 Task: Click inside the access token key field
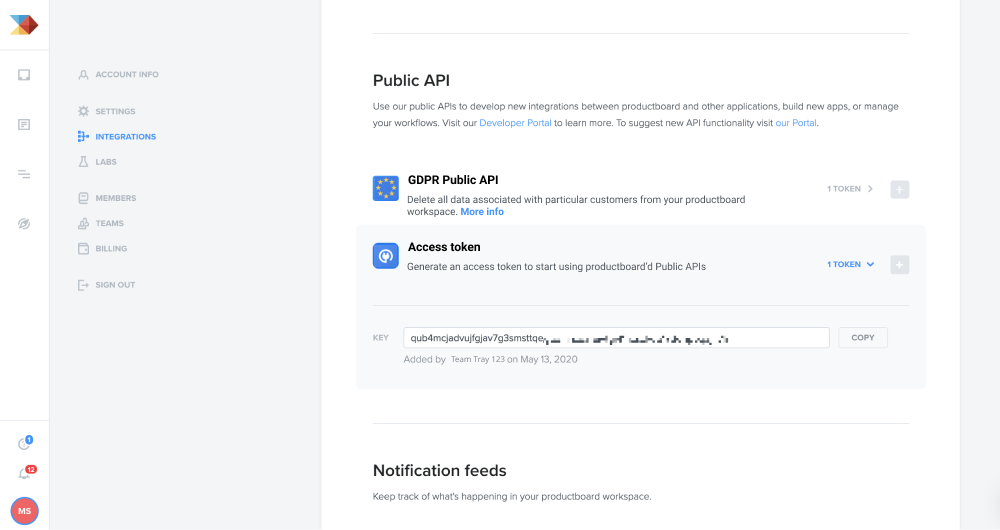tap(616, 338)
